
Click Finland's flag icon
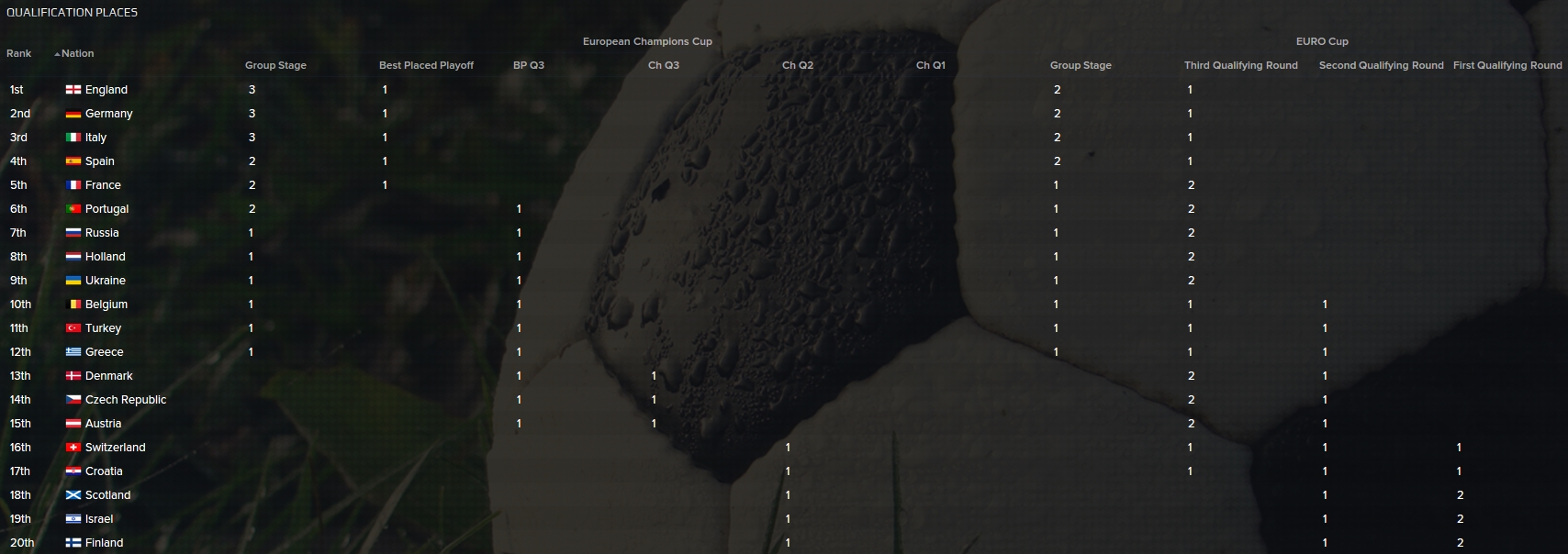[x=73, y=543]
